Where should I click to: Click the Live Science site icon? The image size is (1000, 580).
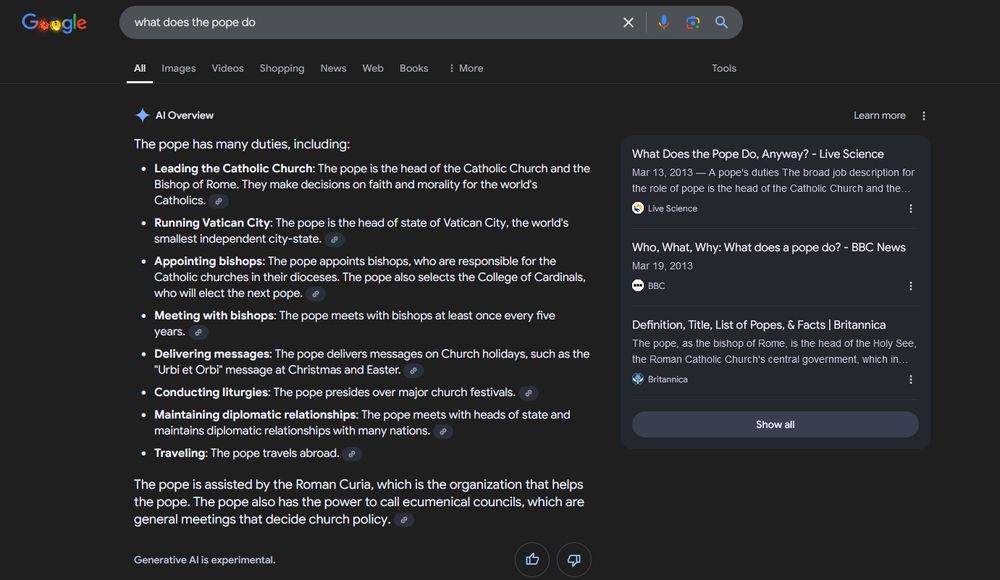pyautogui.click(x=638, y=208)
